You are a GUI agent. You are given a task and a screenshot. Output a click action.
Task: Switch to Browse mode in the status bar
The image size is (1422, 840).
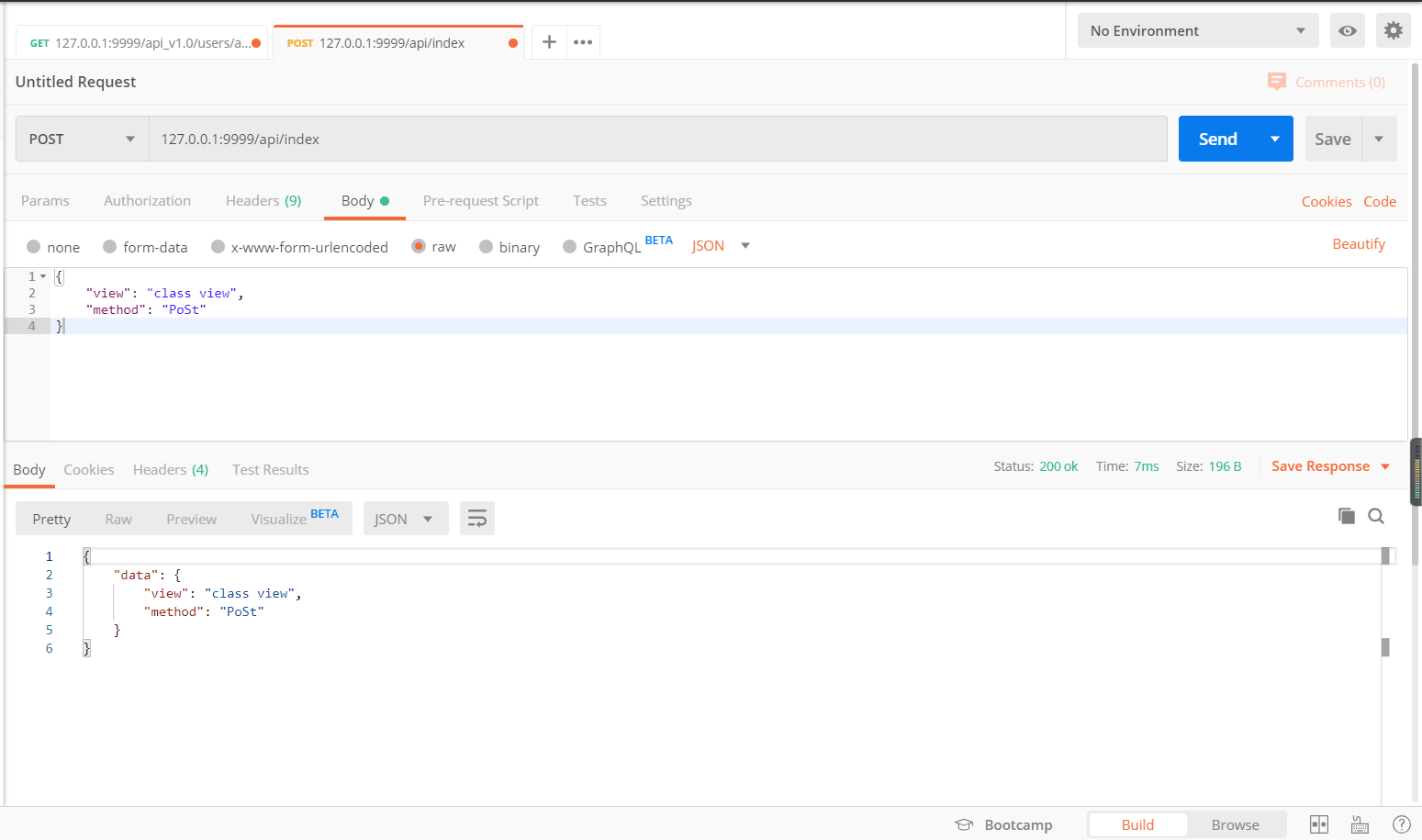pos(1235,824)
